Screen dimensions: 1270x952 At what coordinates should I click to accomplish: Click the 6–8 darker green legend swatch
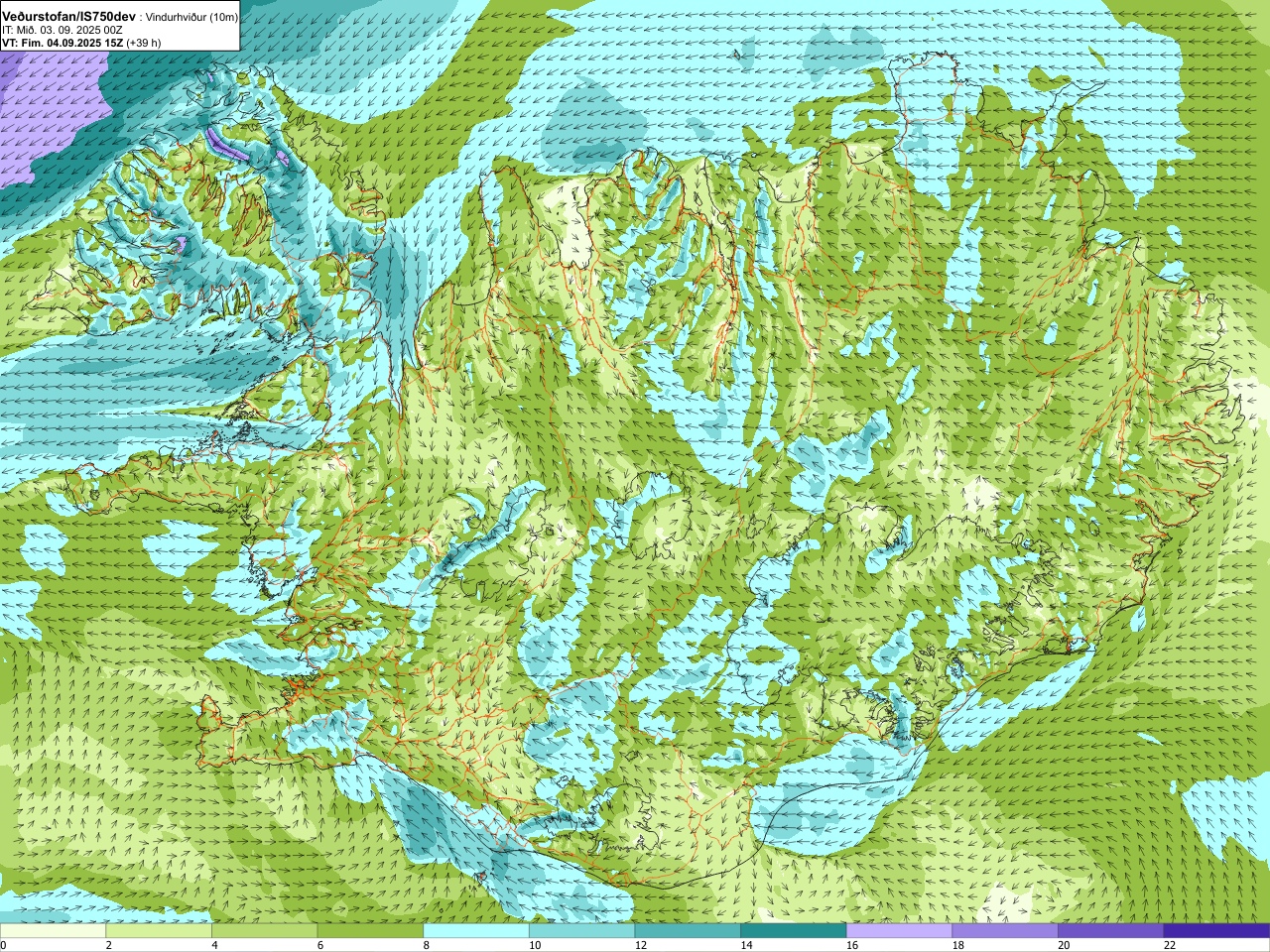pyautogui.click(x=370, y=931)
